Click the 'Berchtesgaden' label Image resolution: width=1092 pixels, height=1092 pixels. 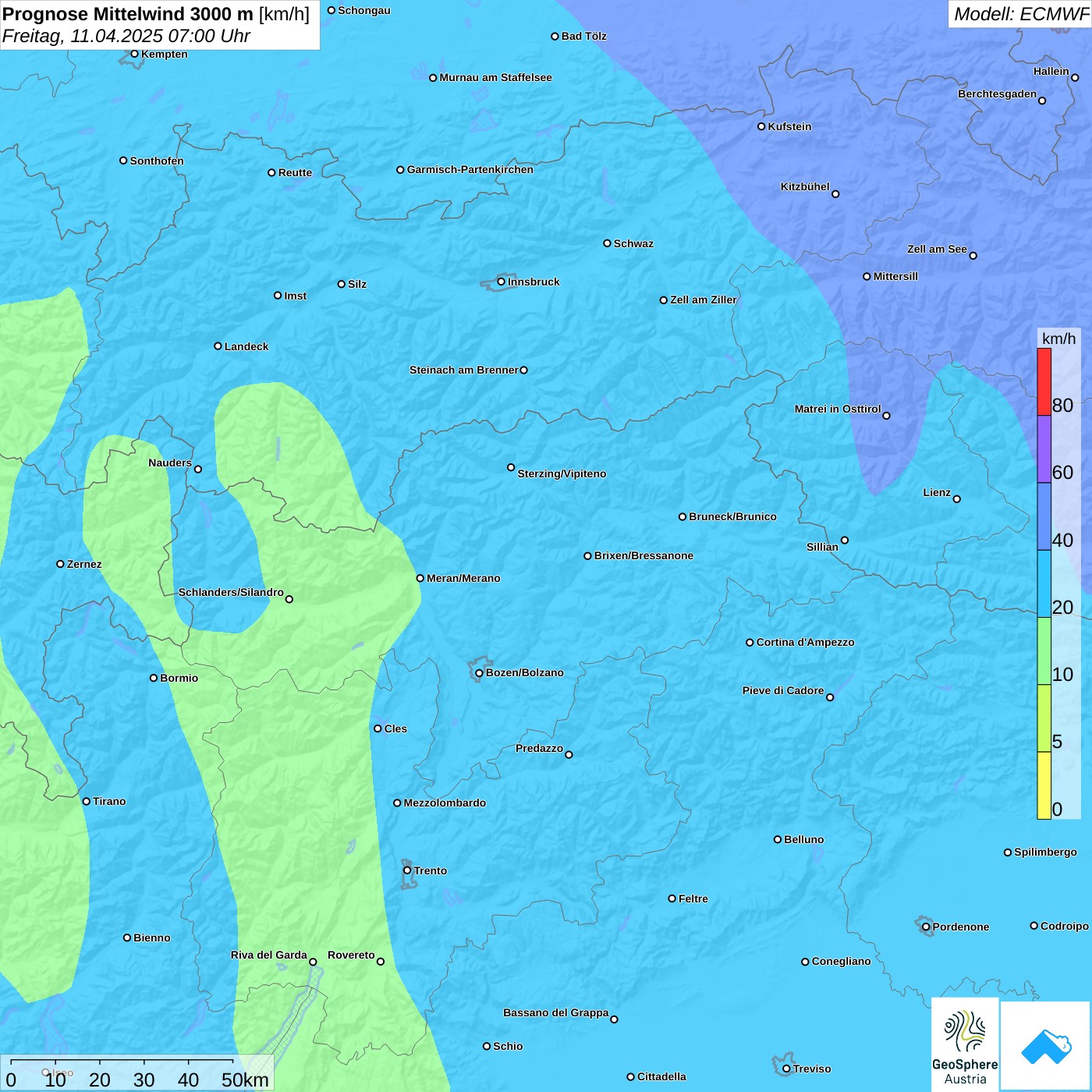998,94
